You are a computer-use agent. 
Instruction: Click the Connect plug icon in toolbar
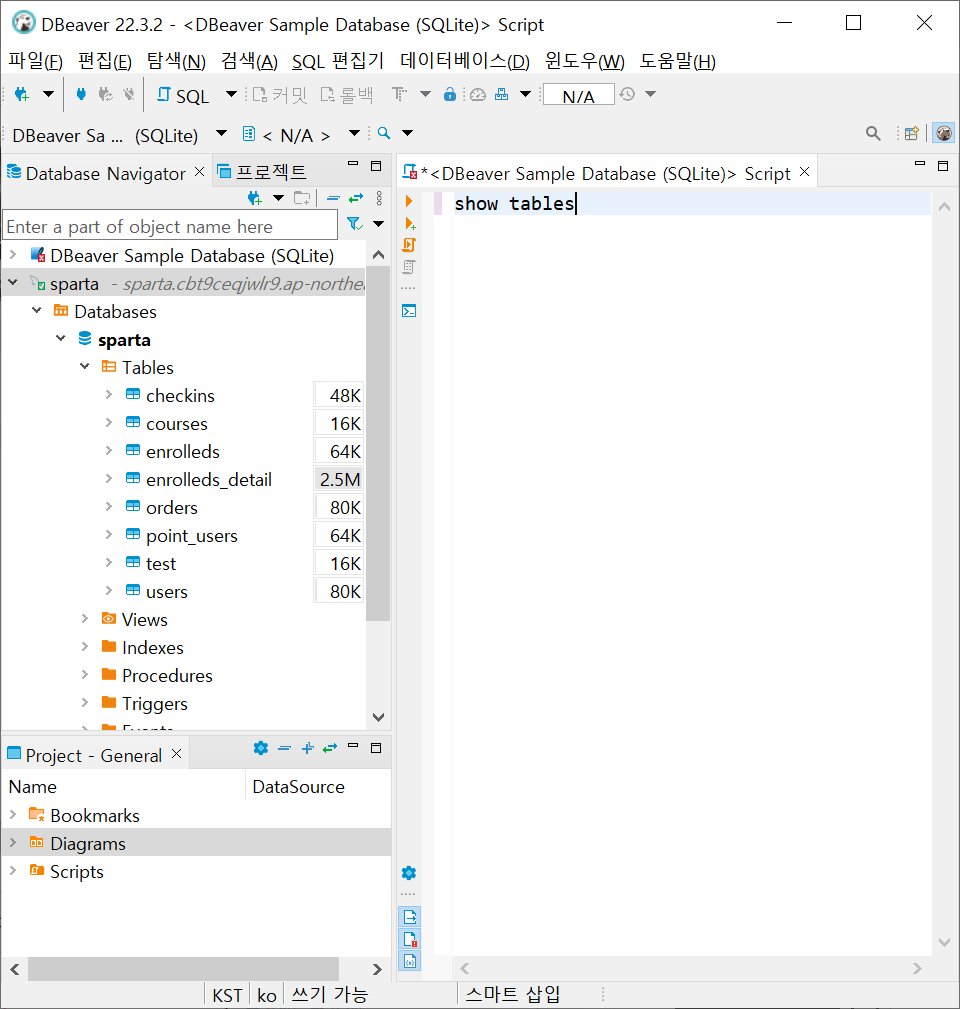pos(81,95)
